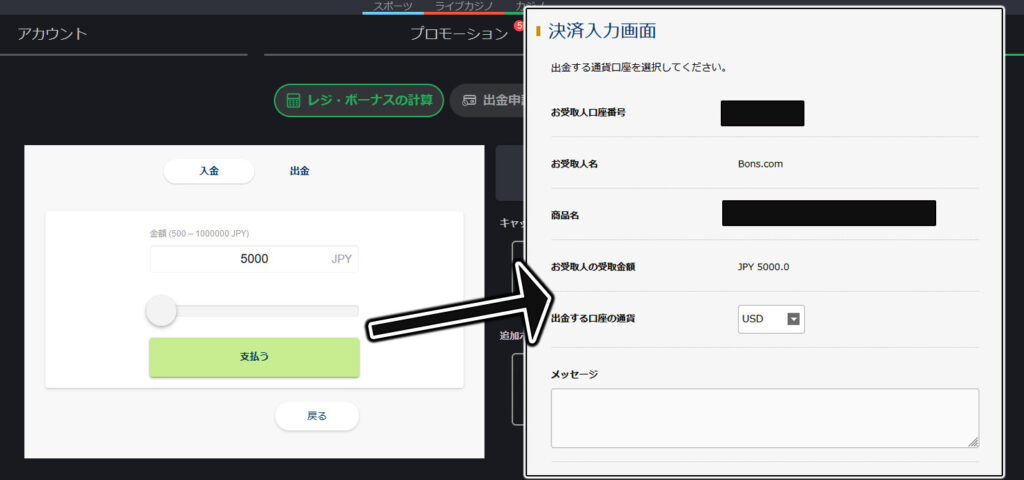Click the メッセージ text area
Image resolution: width=1024 pixels, height=480 pixels.
(x=765, y=418)
